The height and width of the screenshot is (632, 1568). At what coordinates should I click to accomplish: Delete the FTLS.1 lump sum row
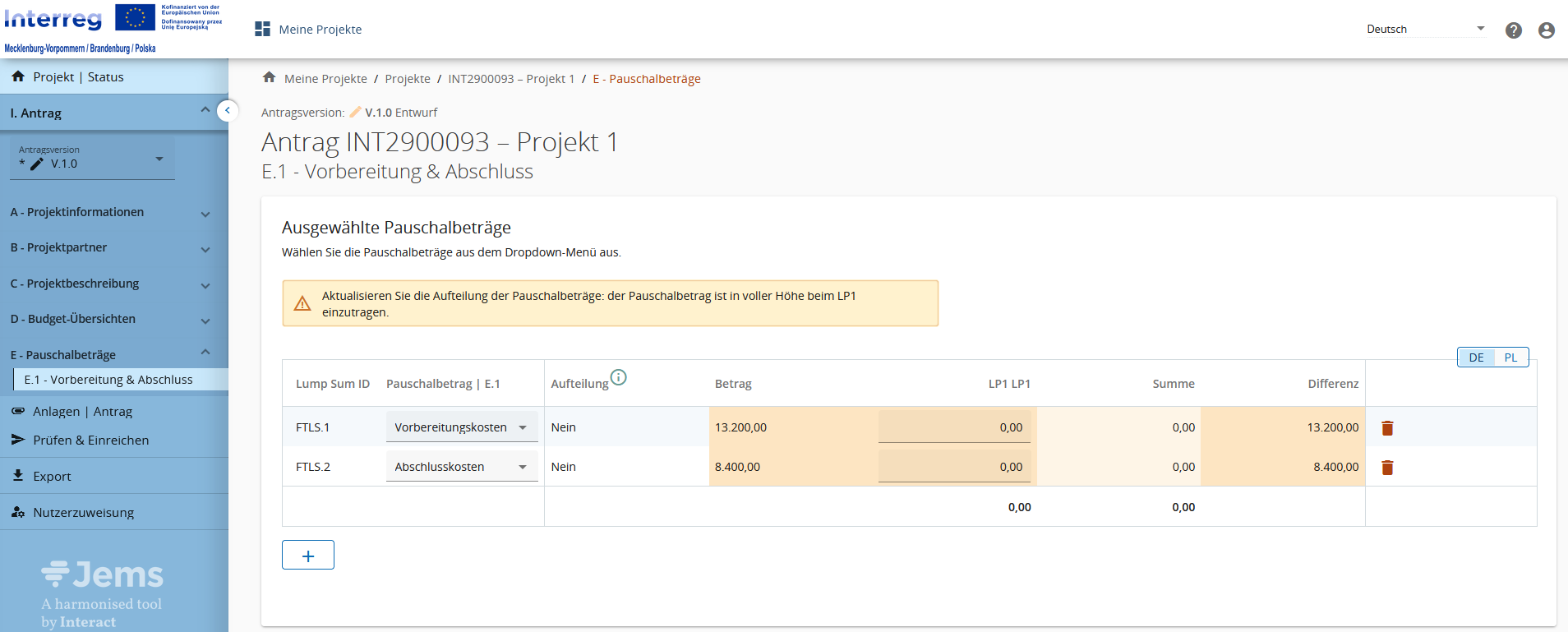(1387, 427)
